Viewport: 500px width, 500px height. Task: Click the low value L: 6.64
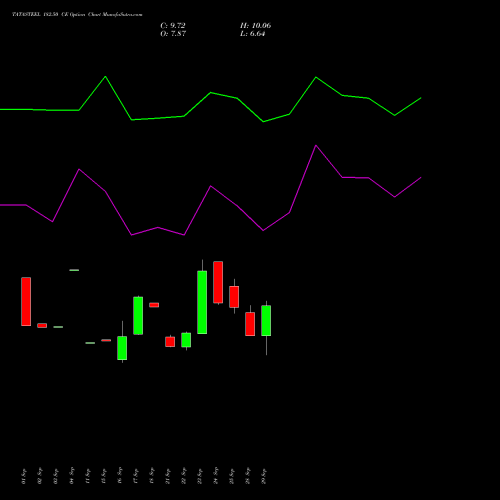252,34
